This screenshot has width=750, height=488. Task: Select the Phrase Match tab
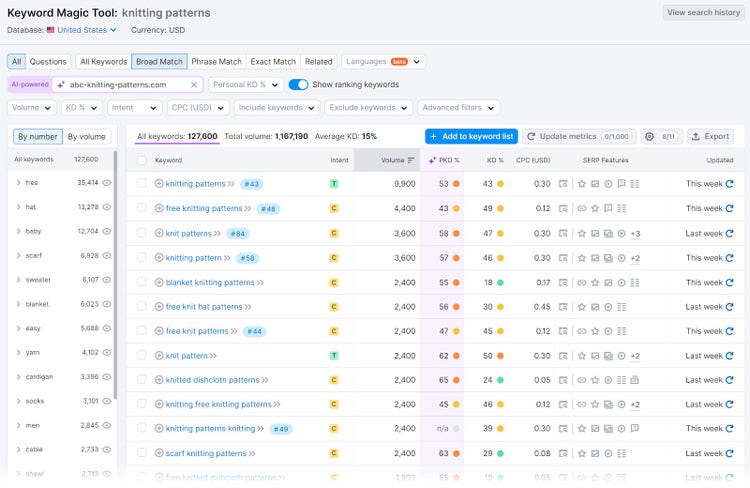(216, 62)
